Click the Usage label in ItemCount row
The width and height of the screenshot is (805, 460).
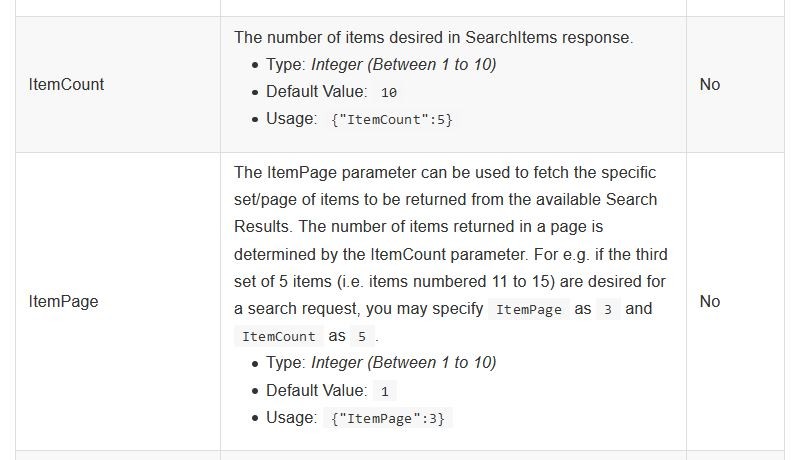pyautogui.click(x=292, y=119)
